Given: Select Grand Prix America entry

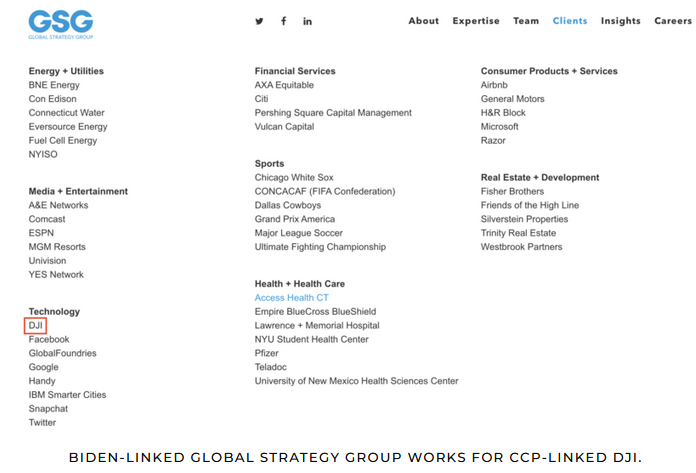Looking at the screenshot, I should (295, 219).
